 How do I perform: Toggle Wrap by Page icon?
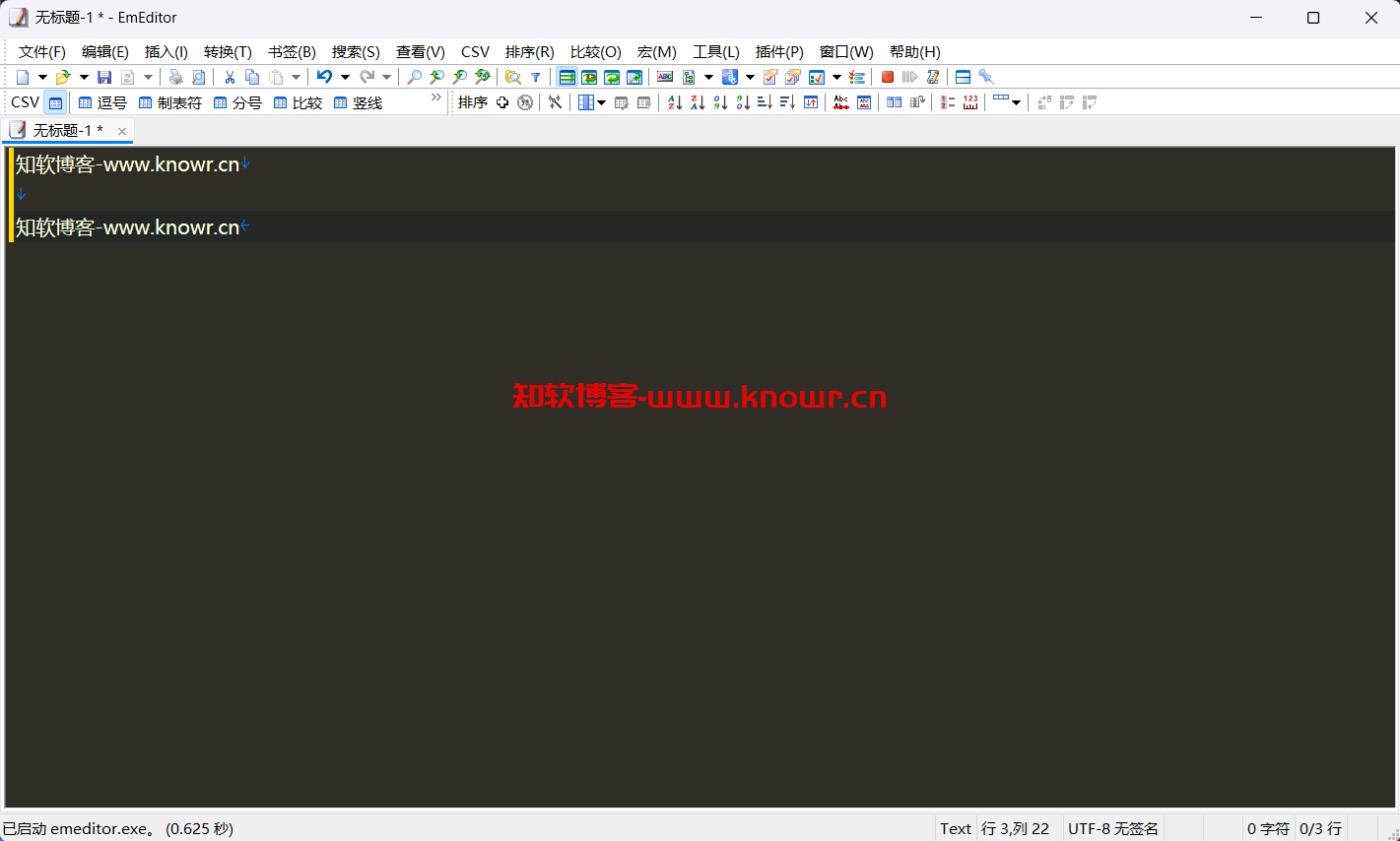tap(634, 77)
